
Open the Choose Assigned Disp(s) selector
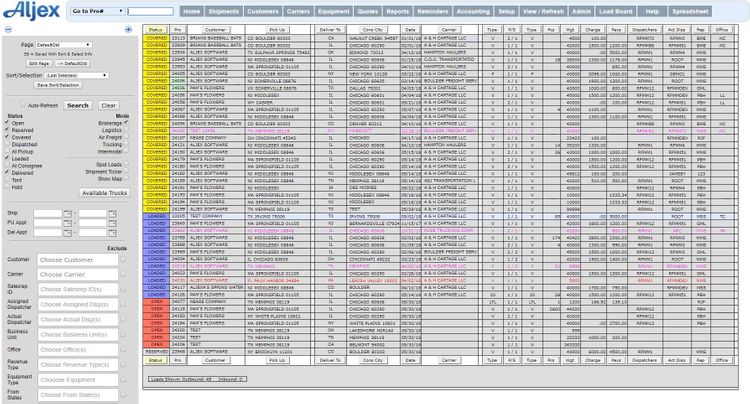click(x=78, y=304)
